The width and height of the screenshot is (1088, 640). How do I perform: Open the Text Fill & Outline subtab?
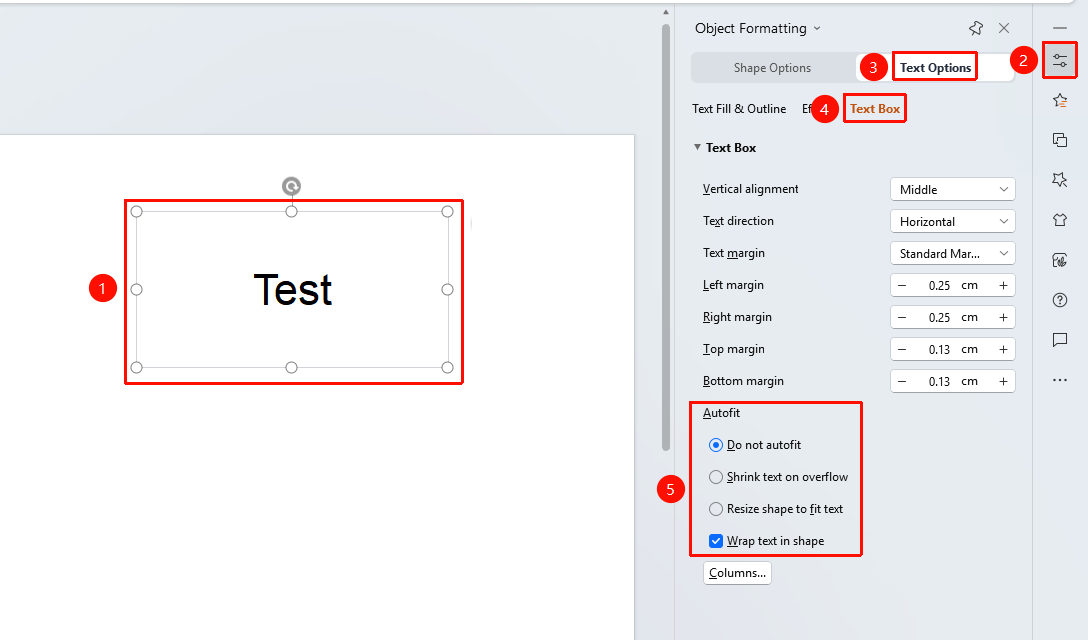[739, 109]
